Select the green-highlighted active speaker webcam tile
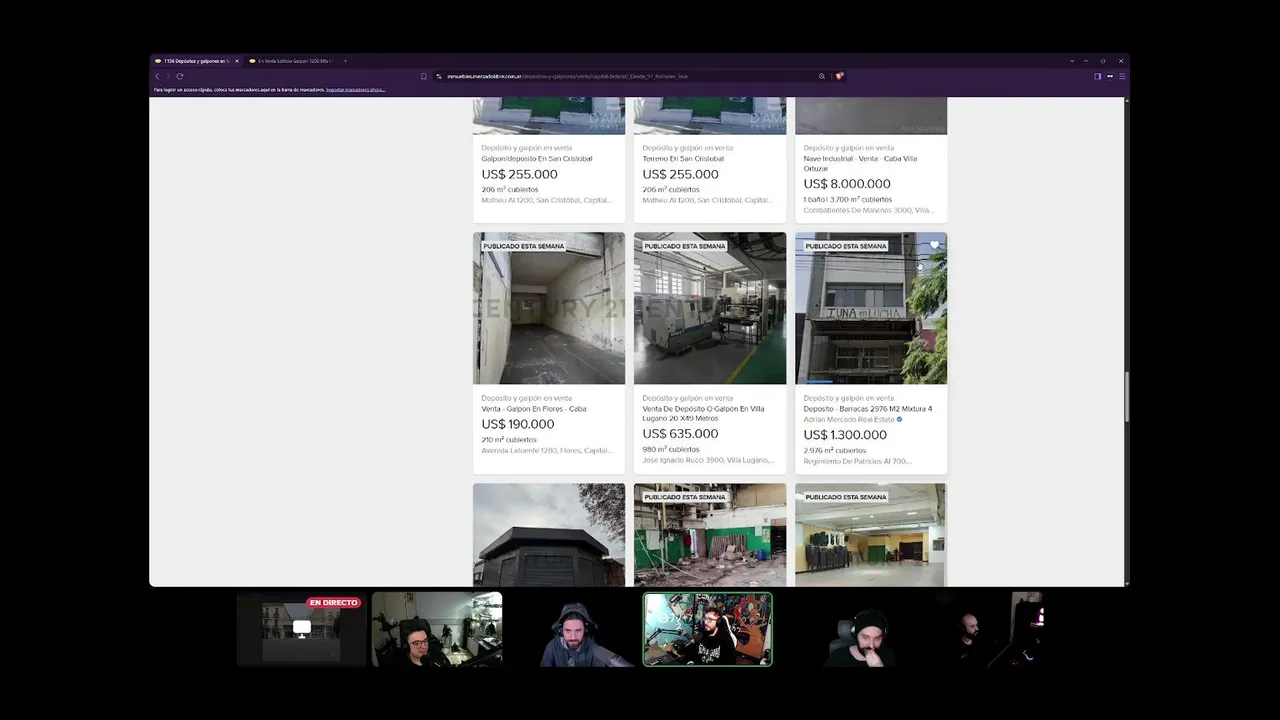Viewport: 1280px width, 720px height. pos(708,630)
